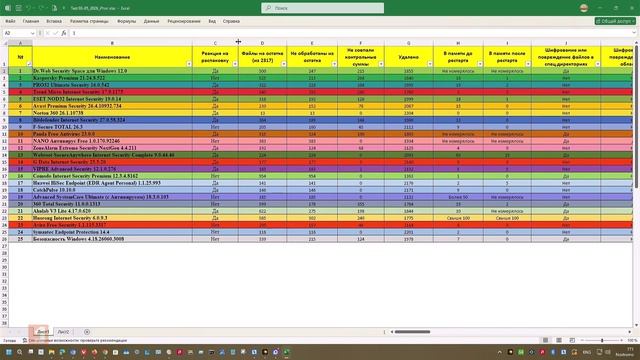Switch to the Вставка ribbon tab
Viewport: 640px width, 360px height.
pos(54,21)
